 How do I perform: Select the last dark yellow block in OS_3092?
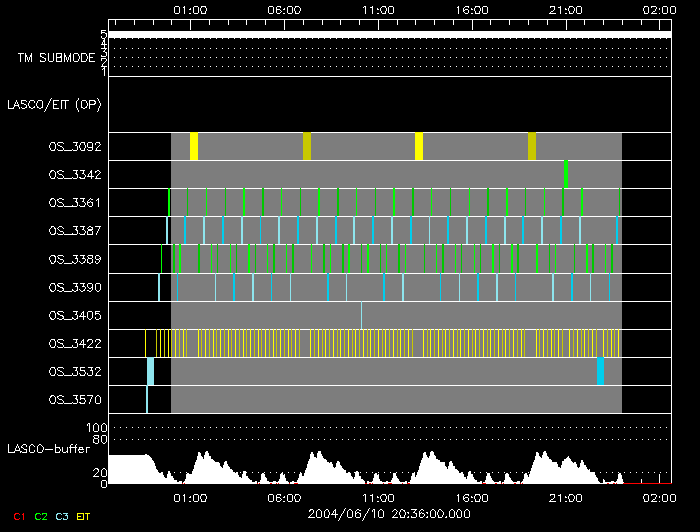[532, 146]
